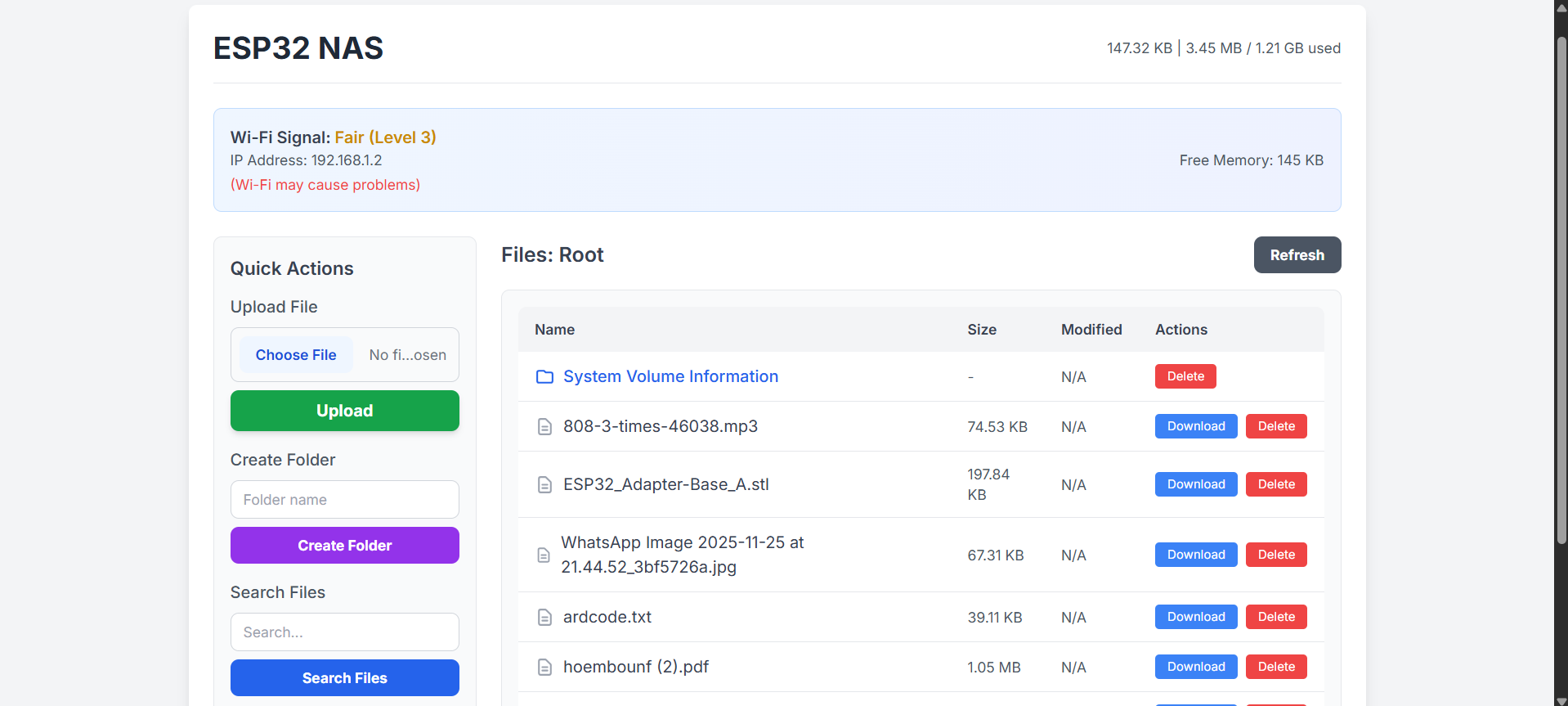Focus the Folder name input field
Image resolution: width=1568 pixels, height=706 pixels.
[x=344, y=500]
